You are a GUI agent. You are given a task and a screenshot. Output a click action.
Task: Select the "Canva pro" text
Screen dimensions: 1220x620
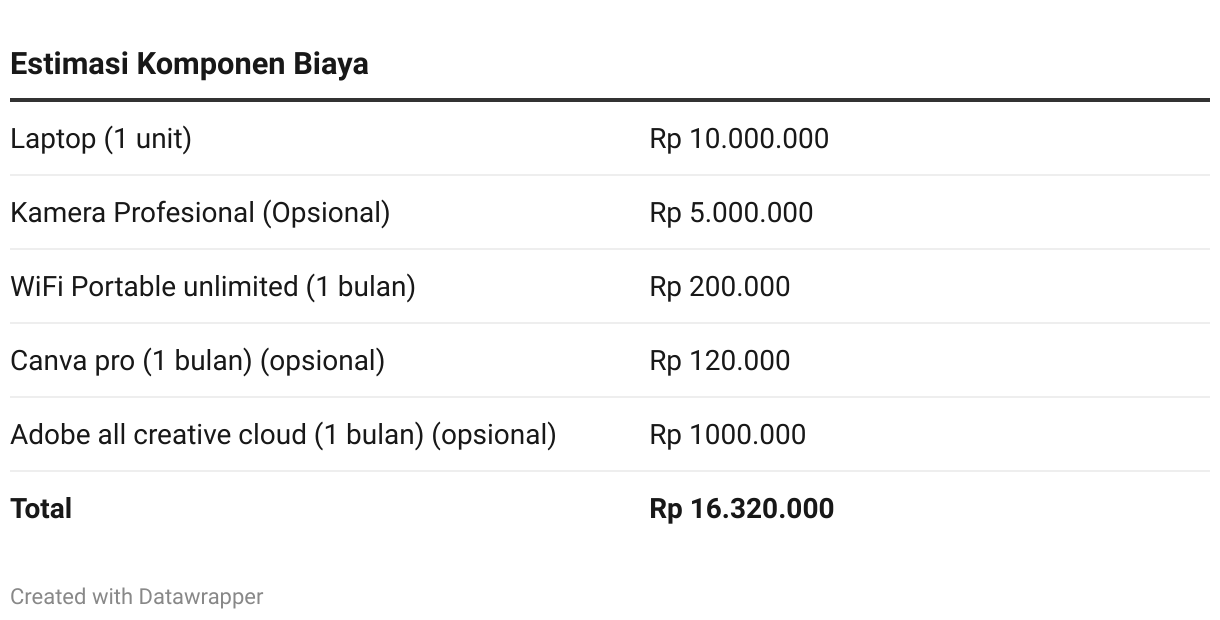72,361
